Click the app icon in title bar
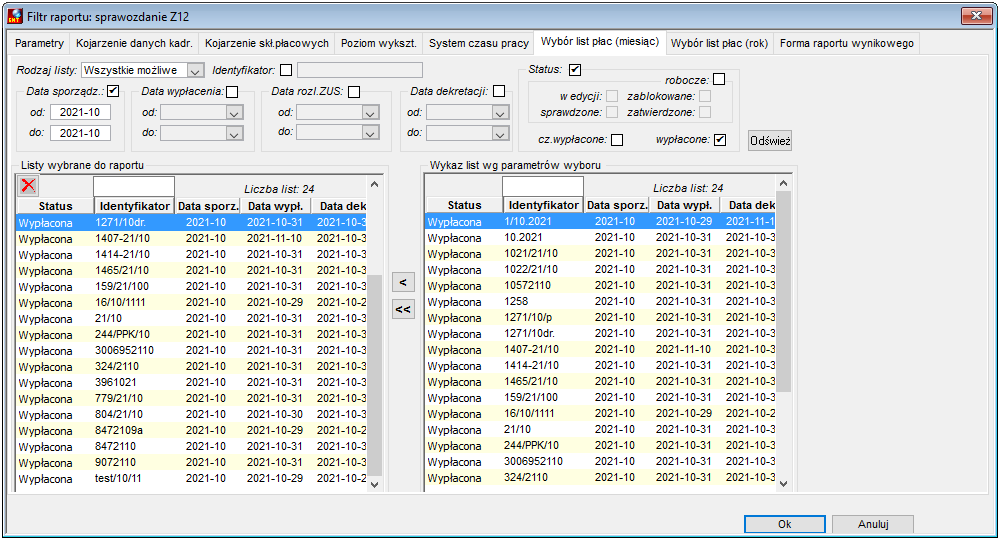 click(14, 16)
